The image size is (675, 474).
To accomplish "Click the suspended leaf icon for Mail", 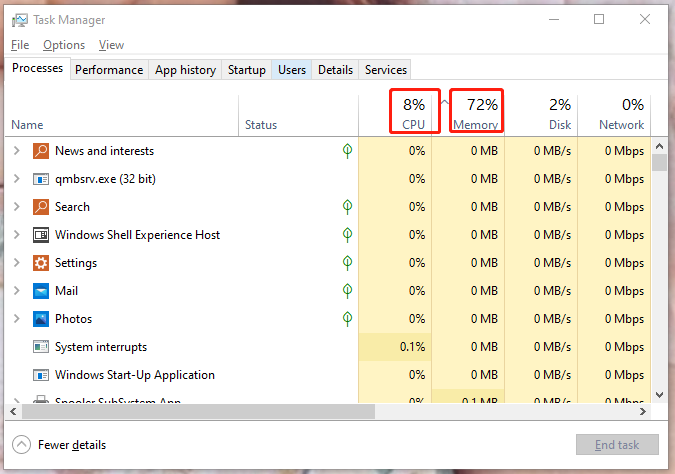I will pos(347,291).
